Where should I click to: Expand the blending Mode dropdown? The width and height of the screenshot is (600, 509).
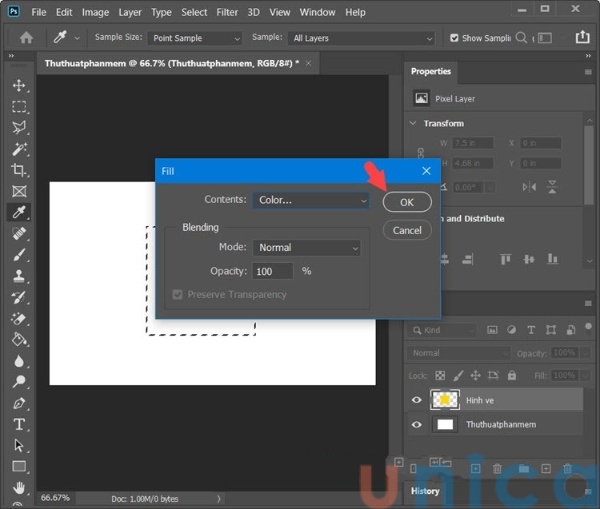click(305, 247)
